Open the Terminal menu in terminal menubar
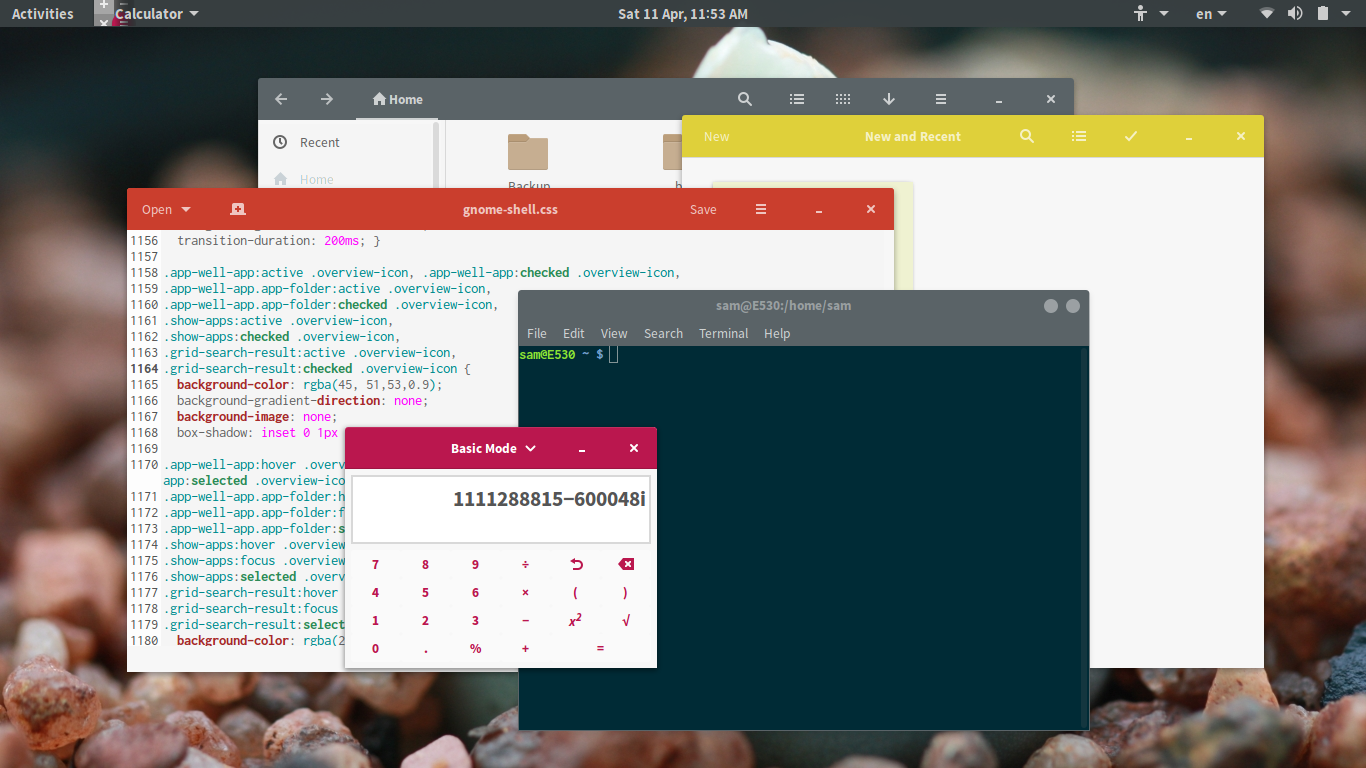This screenshot has height=768, width=1366. (723, 333)
